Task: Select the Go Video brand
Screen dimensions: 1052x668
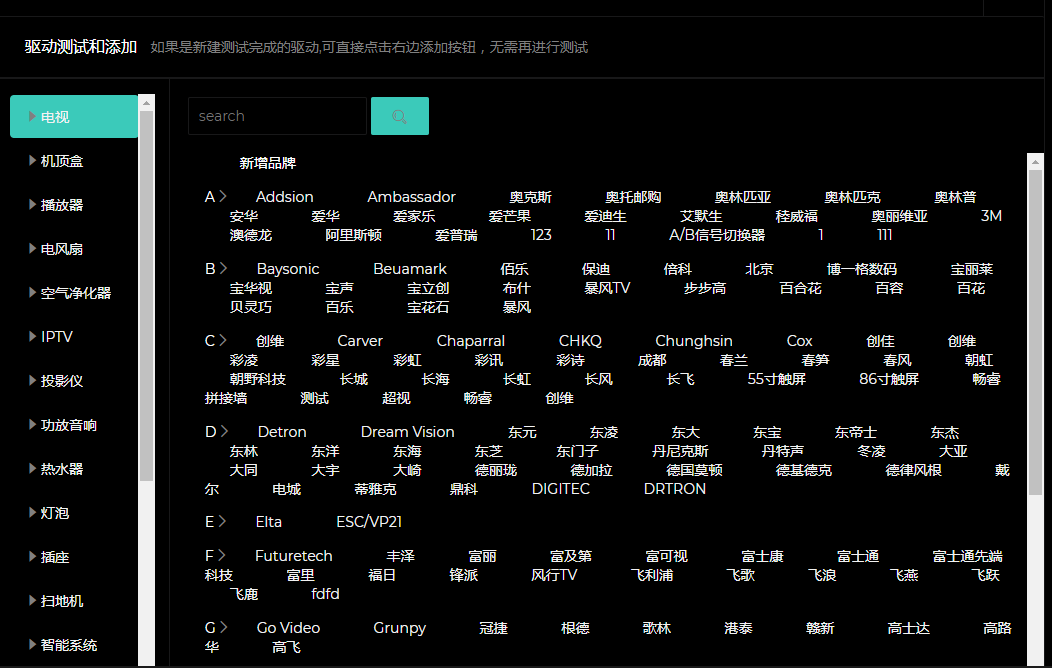Action: click(288, 628)
